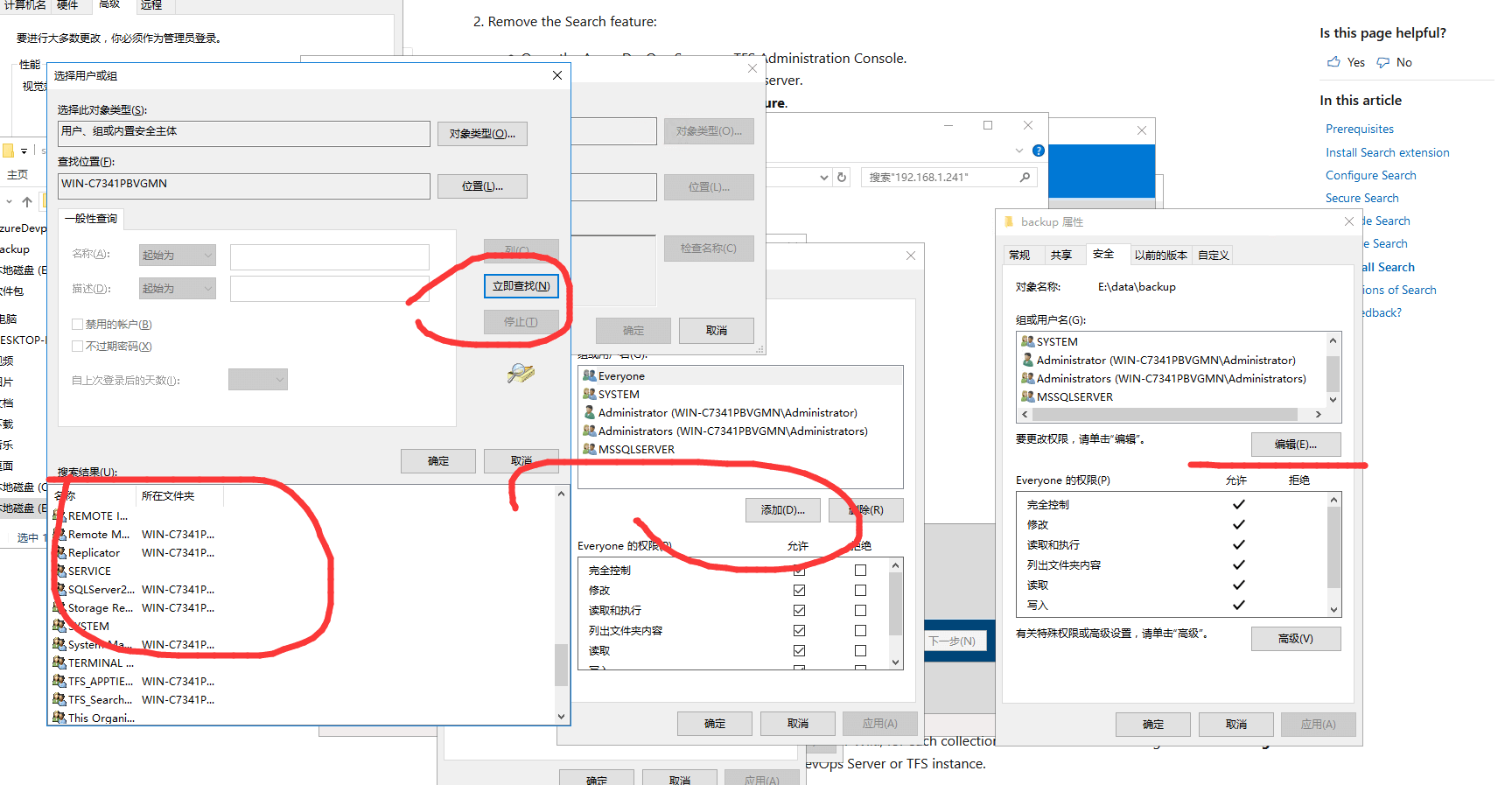Image resolution: width=1512 pixels, height=785 pixels.
Task: Click the refresh icon beside the address bar
Action: click(x=842, y=177)
